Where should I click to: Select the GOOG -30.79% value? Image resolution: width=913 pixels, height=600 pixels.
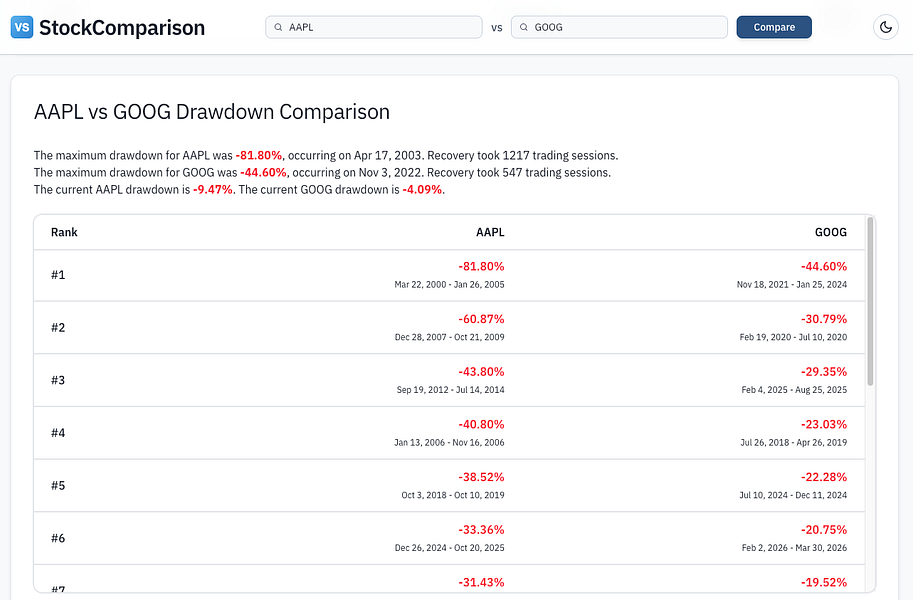pyautogui.click(x=823, y=319)
